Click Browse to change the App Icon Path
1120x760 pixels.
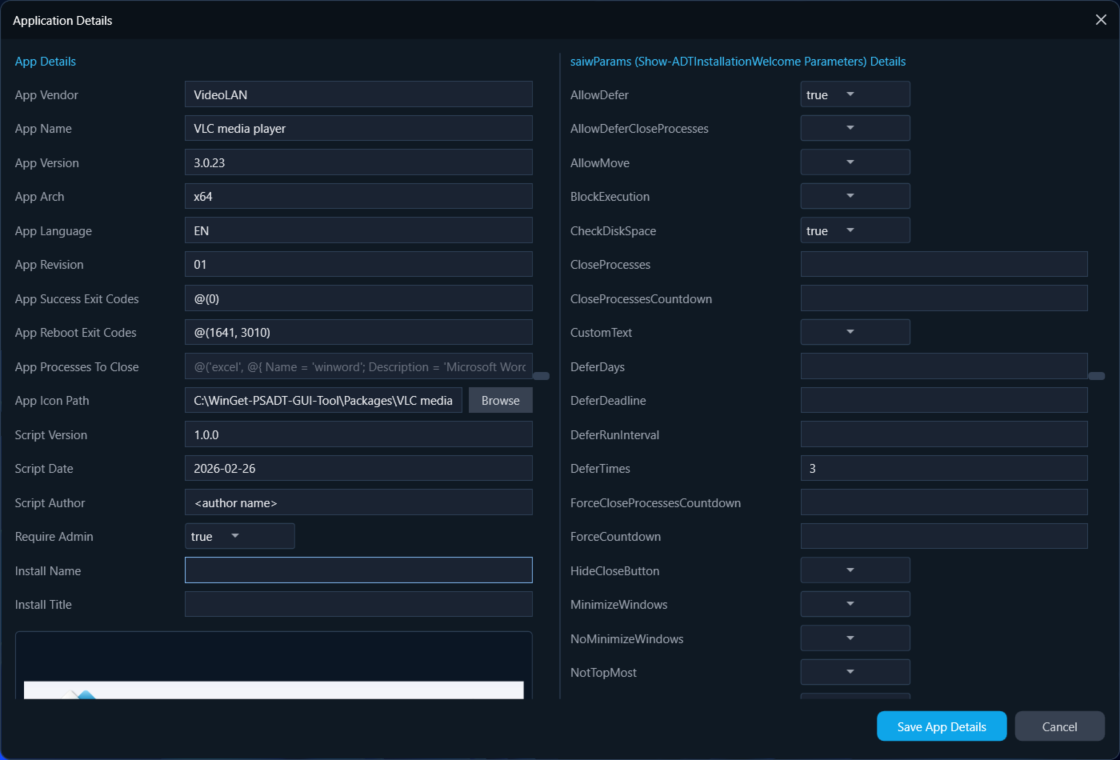click(500, 400)
